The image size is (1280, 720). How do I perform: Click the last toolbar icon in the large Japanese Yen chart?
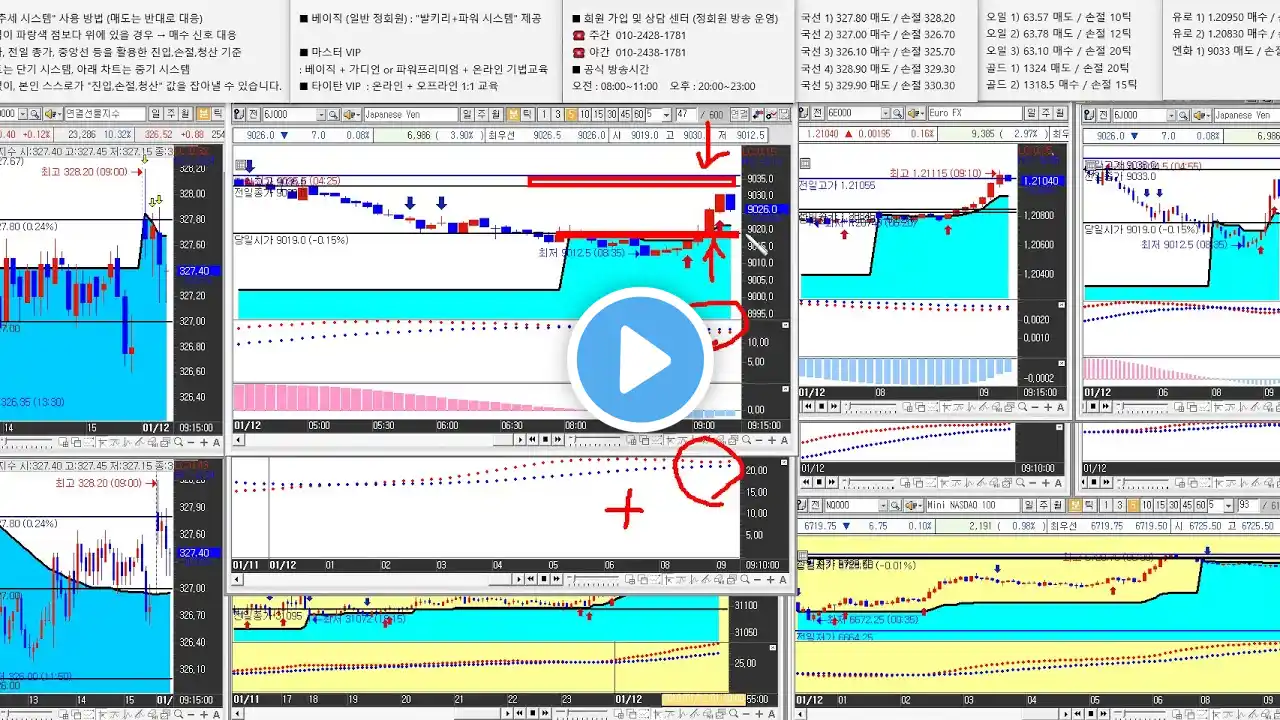pyautogui.click(x=784, y=115)
